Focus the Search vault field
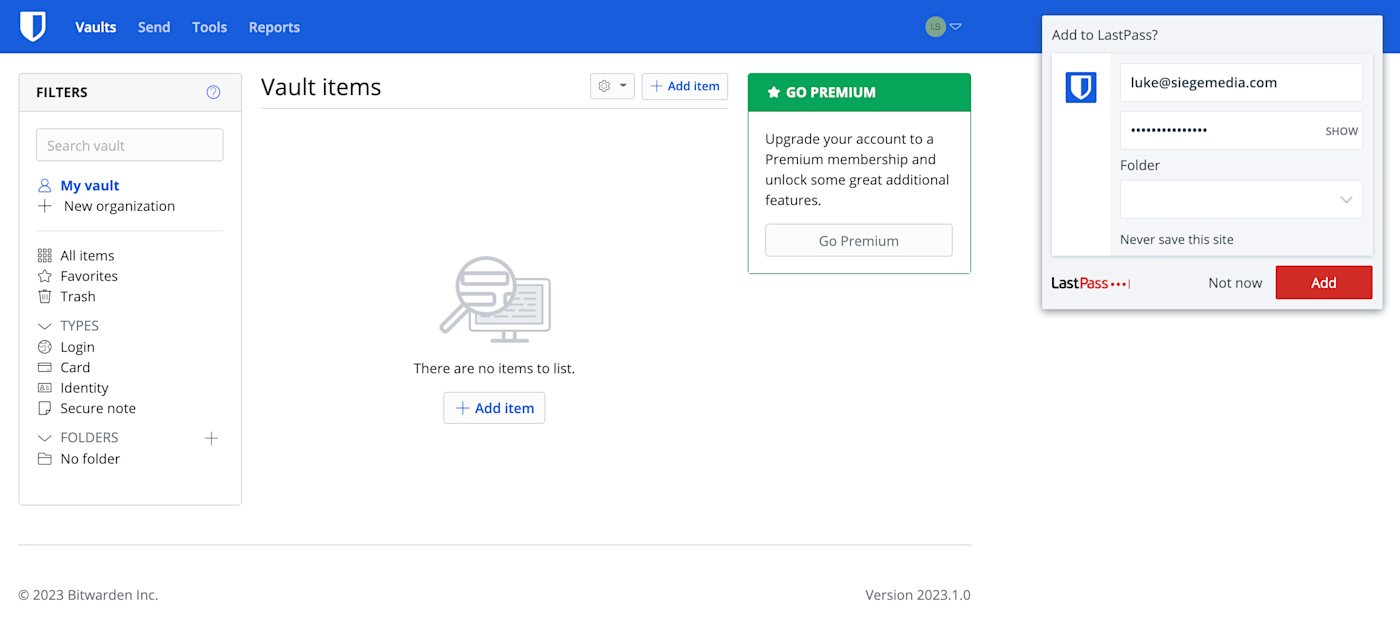Image resolution: width=1400 pixels, height=631 pixels. coord(130,145)
